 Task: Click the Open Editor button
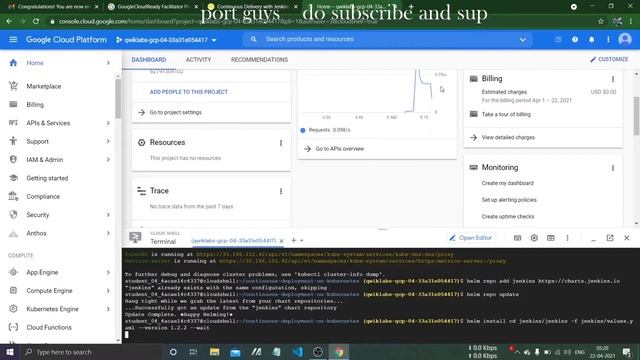pos(471,238)
